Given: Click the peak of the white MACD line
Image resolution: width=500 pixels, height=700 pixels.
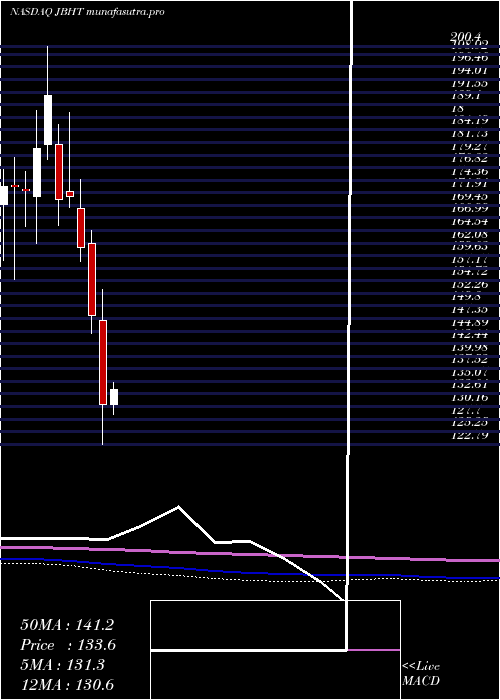Looking at the screenshot, I should coord(178,507).
